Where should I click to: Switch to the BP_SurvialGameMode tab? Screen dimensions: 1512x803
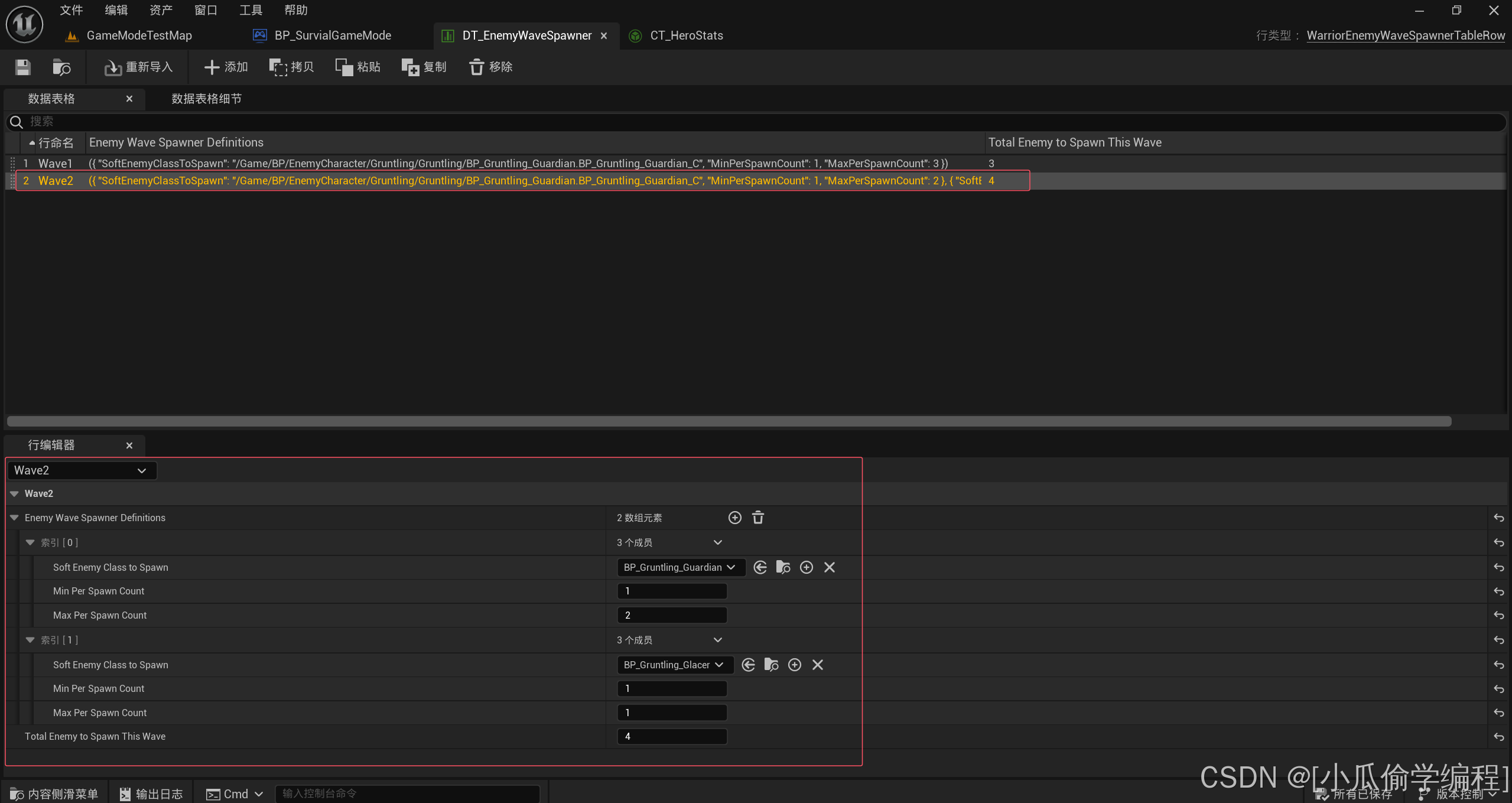click(332, 35)
